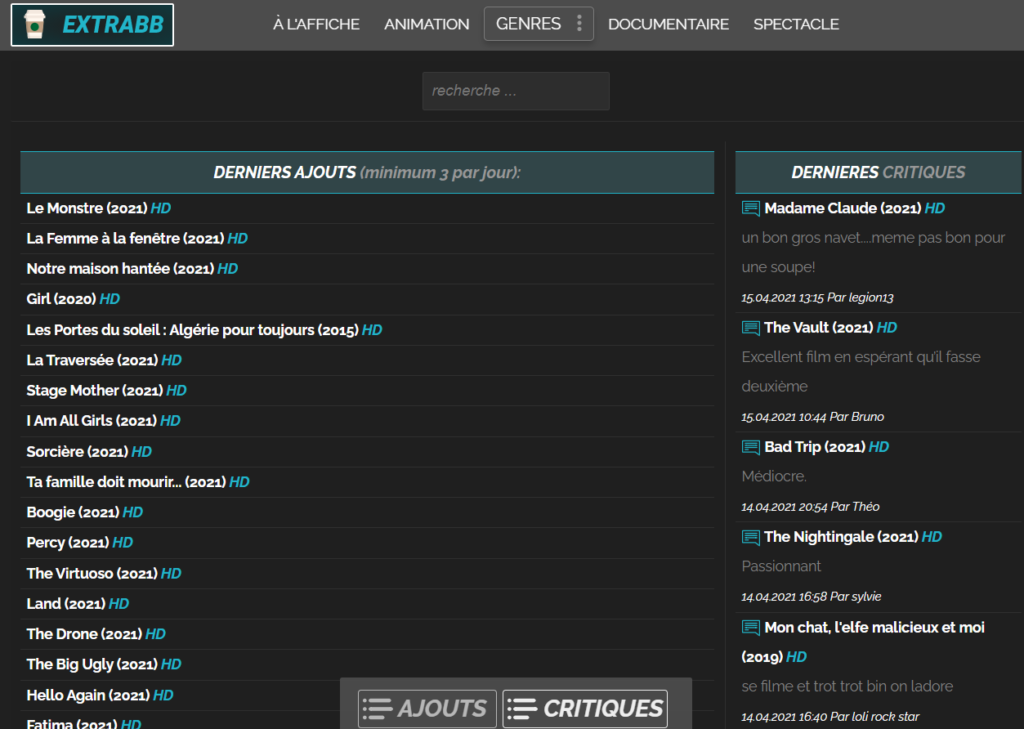The image size is (1024, 729).
Task: Open The Drone (2021)
Action: point(96,634)
